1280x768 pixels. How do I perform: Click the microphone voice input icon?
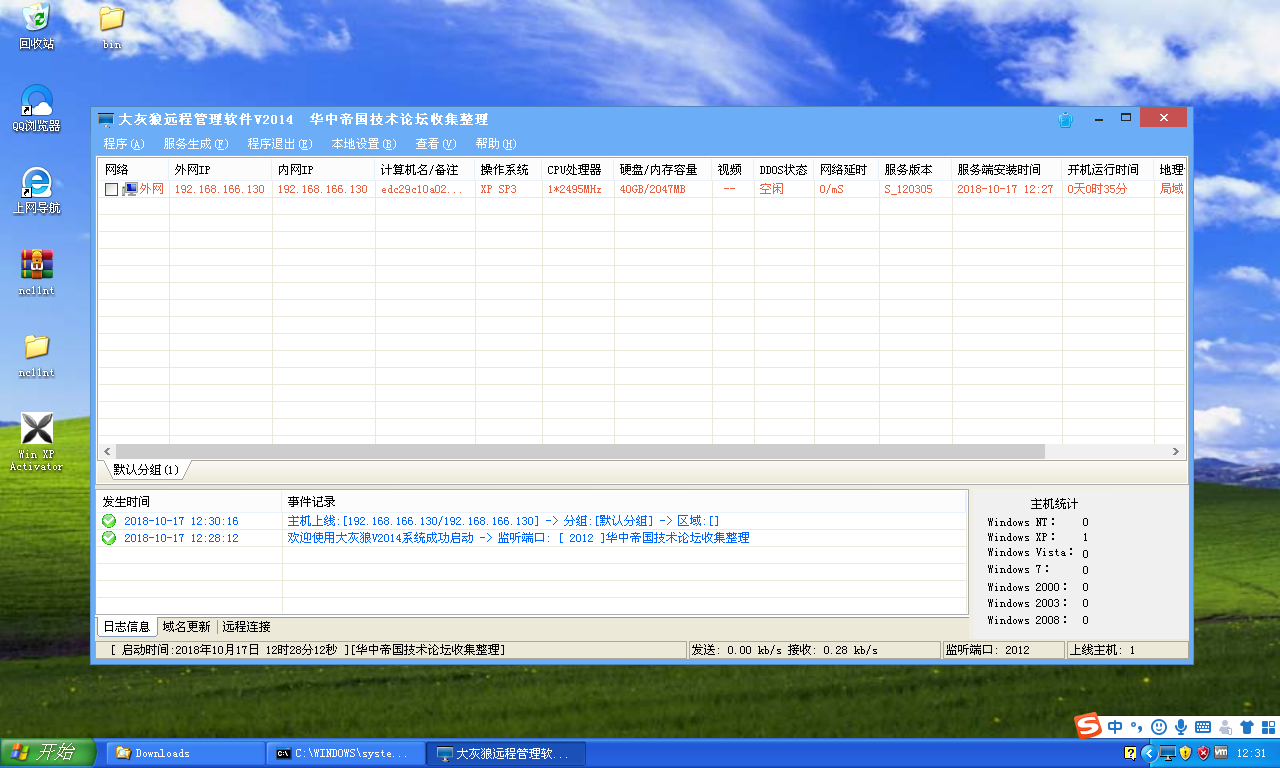point(1181,727)
